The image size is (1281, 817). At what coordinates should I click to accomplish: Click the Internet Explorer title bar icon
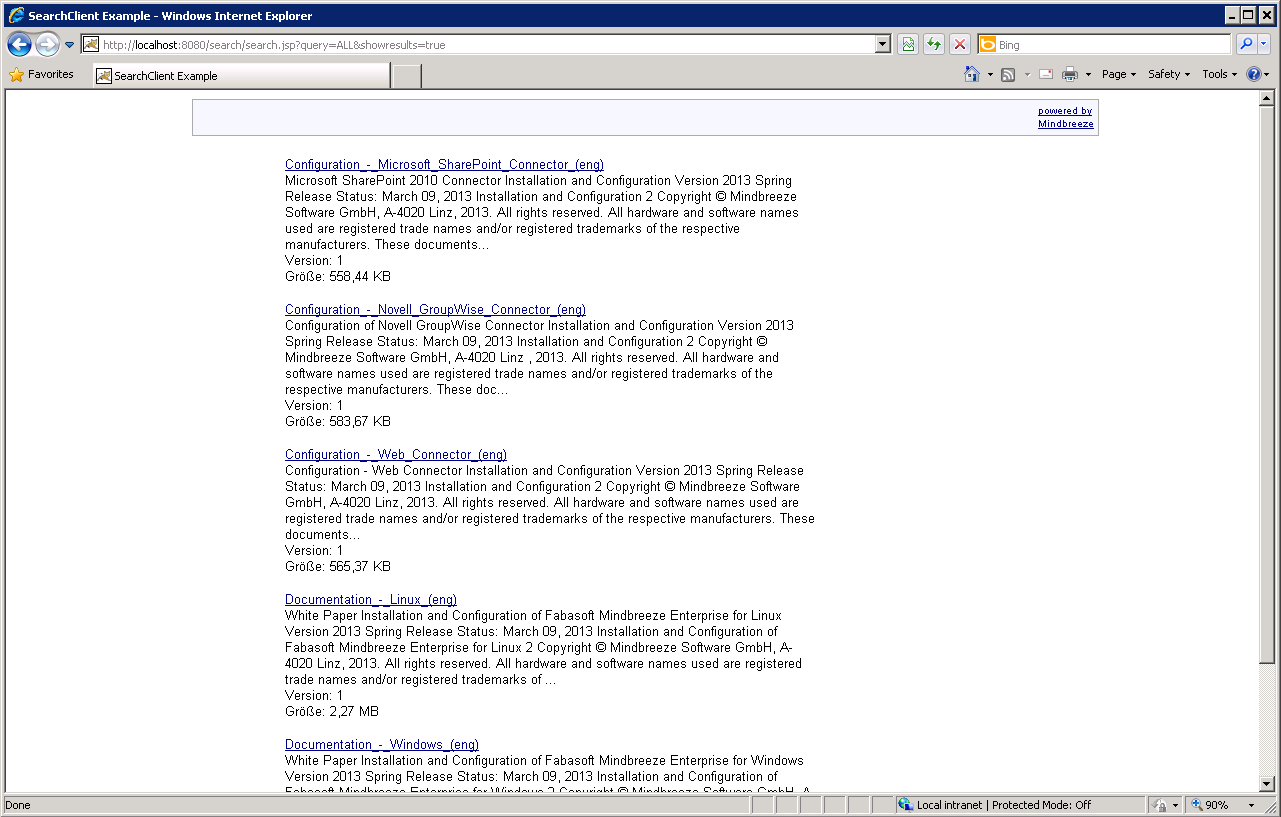click(x=15, y=15)
